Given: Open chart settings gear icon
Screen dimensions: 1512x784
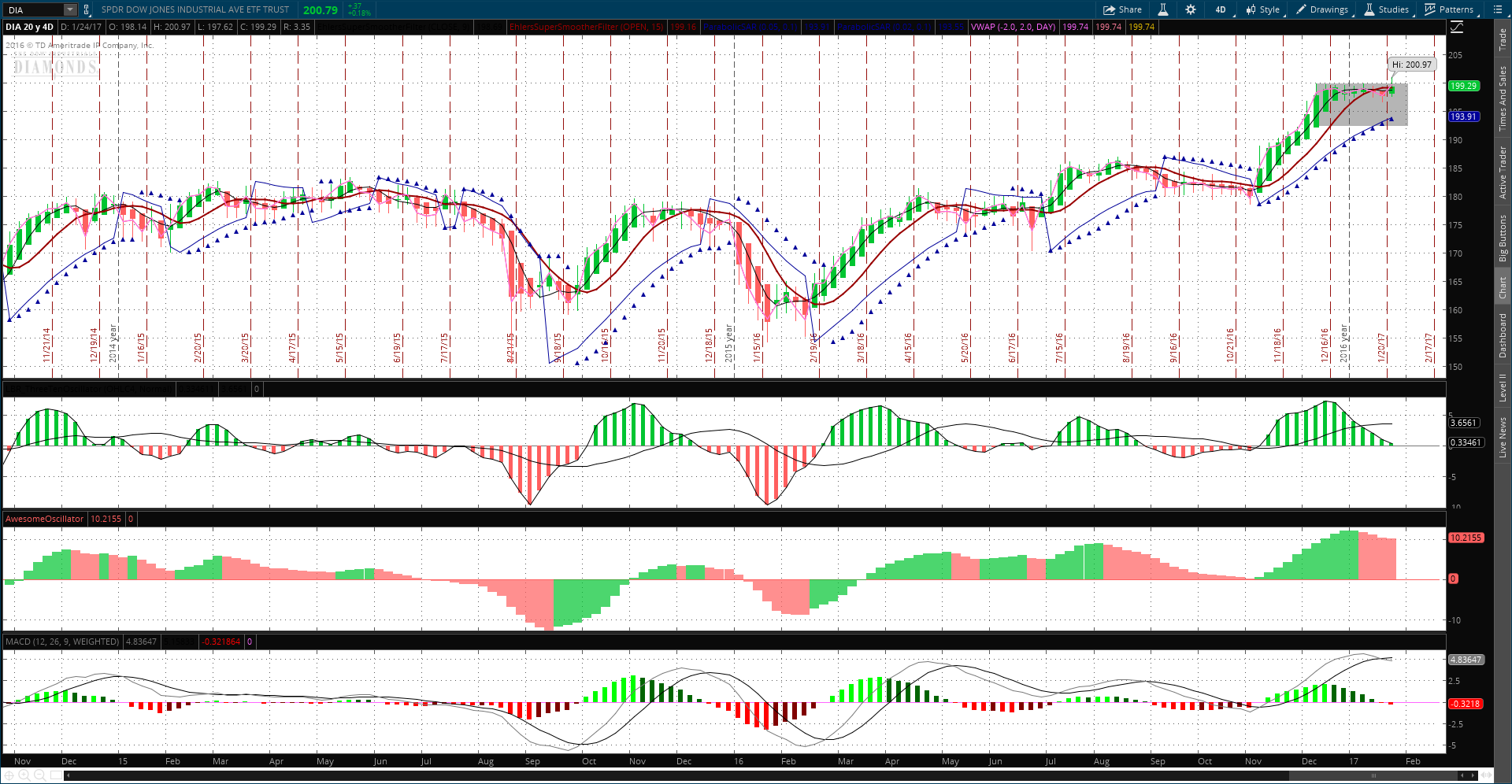Looking at the screenshot, I should (x=1191, y=9).
